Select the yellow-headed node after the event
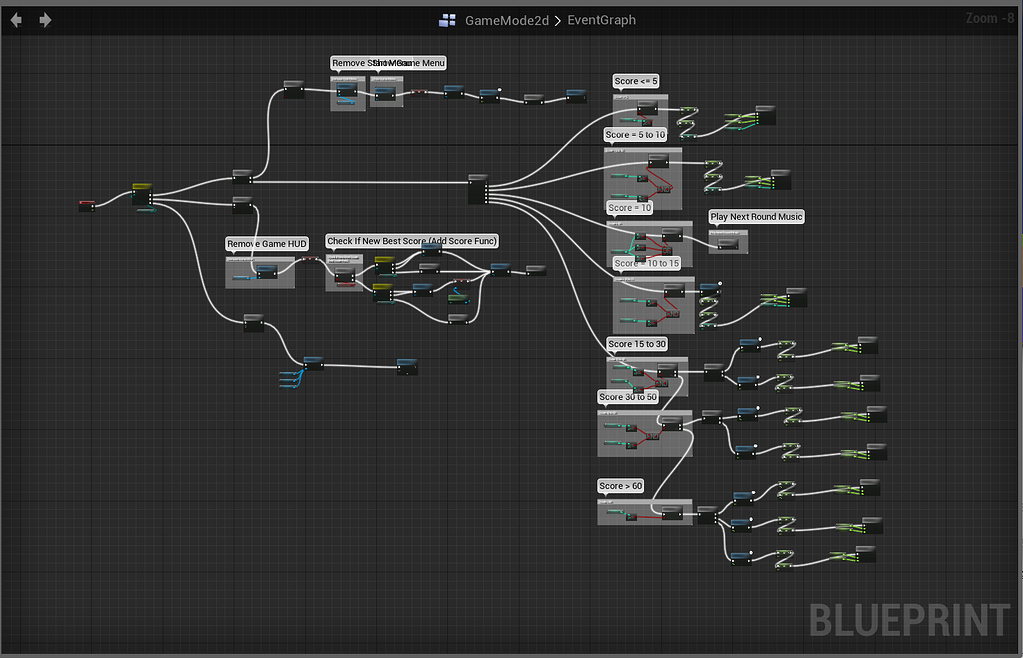The image size is (1023, 658). (142, 194)
